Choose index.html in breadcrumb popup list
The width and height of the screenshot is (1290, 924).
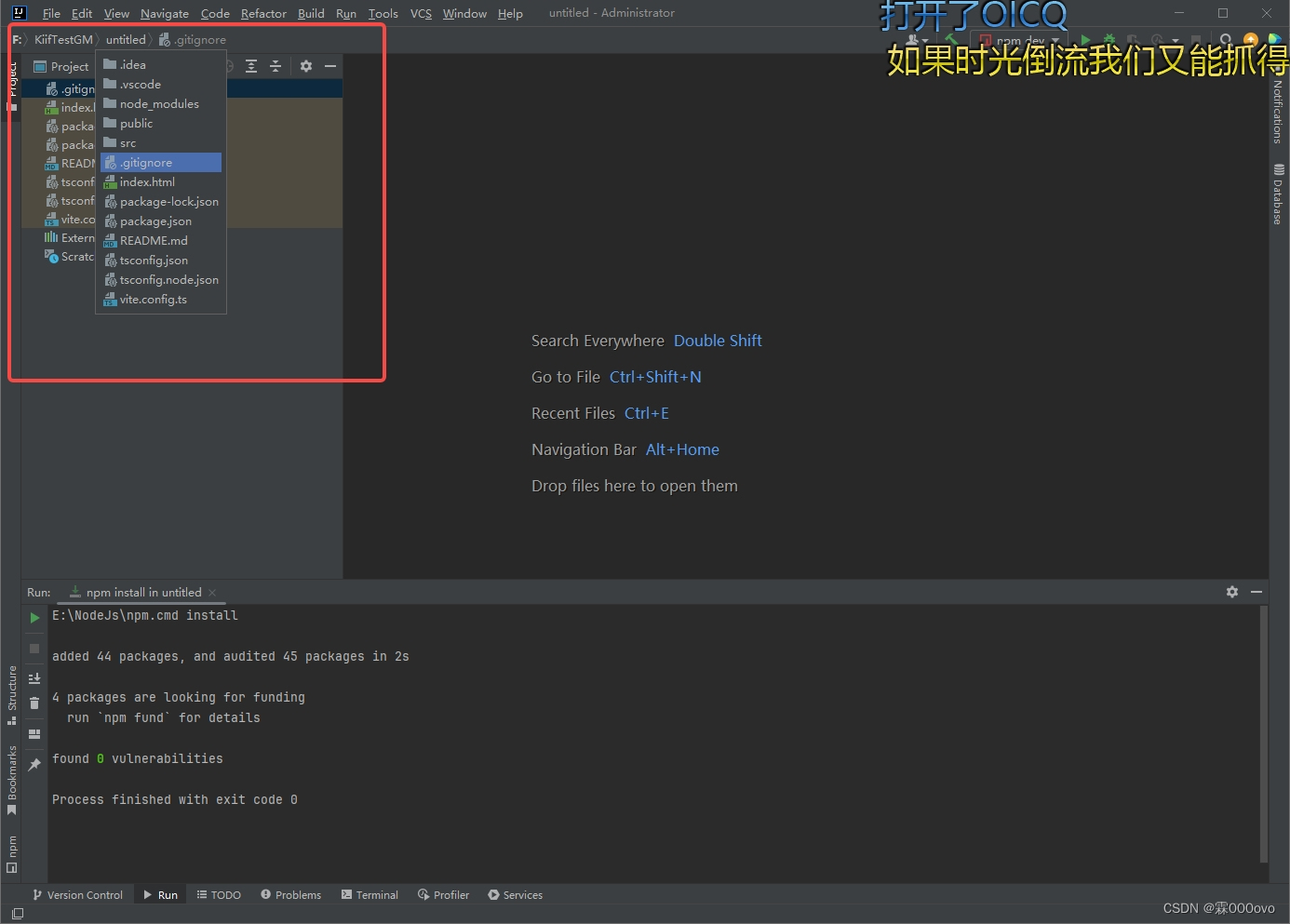point(161,182)
